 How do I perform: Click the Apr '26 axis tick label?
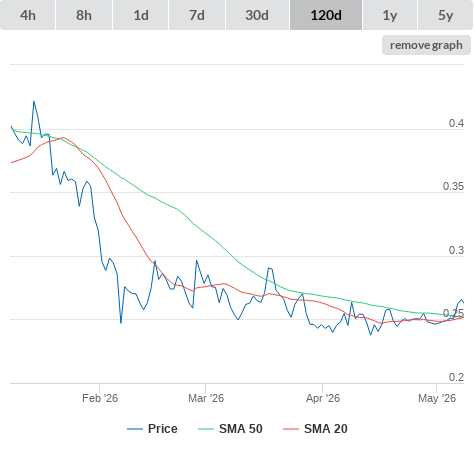coord(323,398)
